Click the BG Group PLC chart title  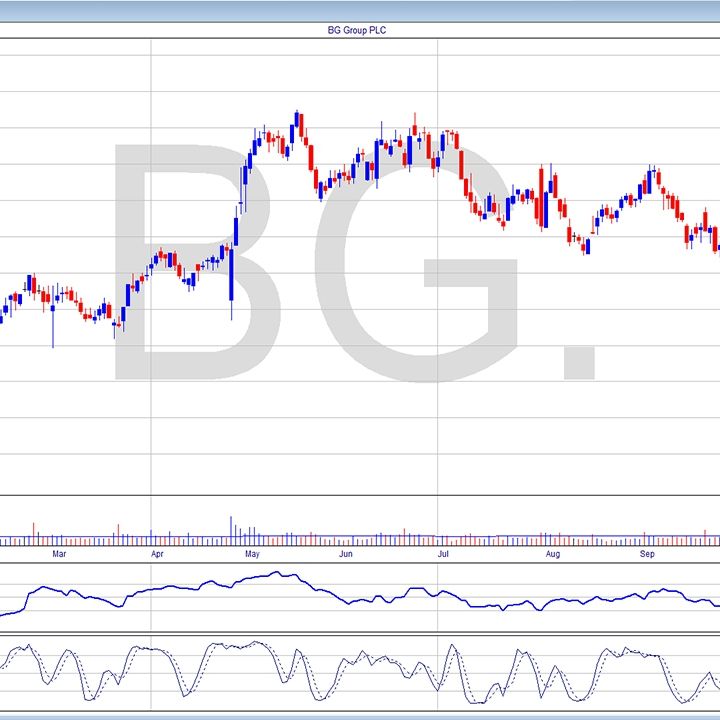pyautogui.click(x=359, y=30)
